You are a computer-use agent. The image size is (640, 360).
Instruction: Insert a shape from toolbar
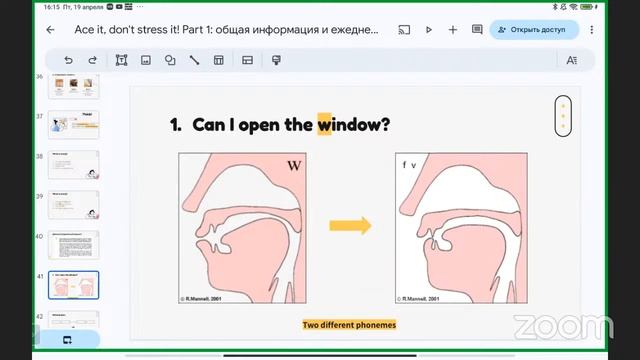[x=170, y=60]
